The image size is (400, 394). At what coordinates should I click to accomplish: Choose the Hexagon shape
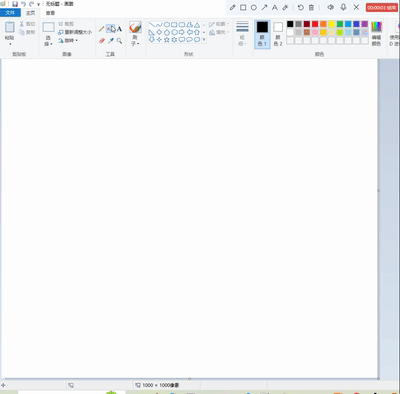[x=174, y=32]
